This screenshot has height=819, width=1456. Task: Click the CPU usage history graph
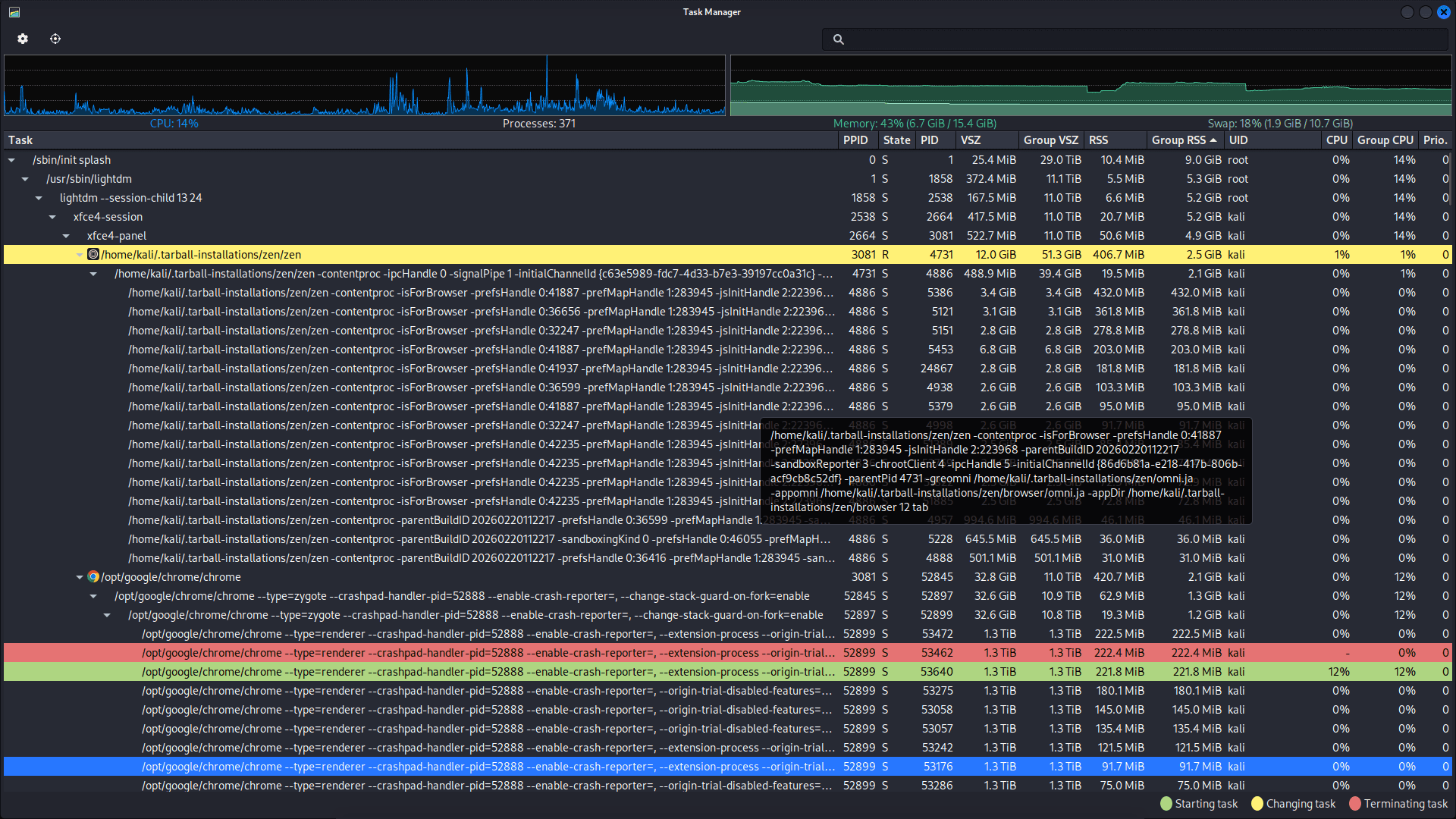click(365, 85)
